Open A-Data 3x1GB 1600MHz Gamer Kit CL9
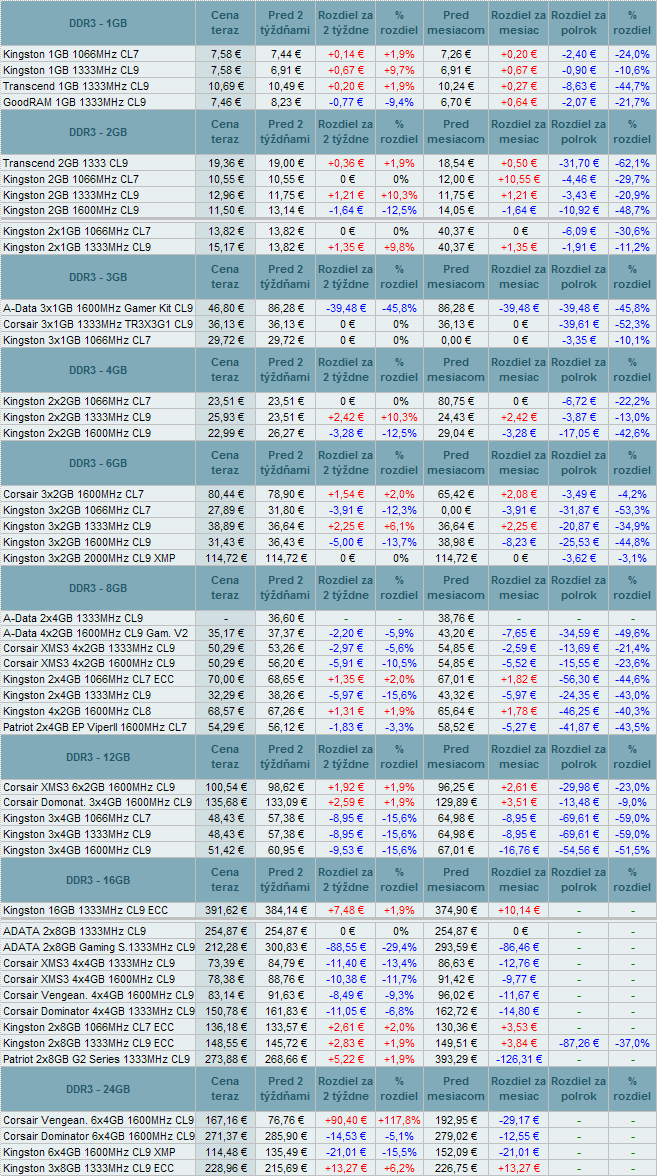 point(97,308)
